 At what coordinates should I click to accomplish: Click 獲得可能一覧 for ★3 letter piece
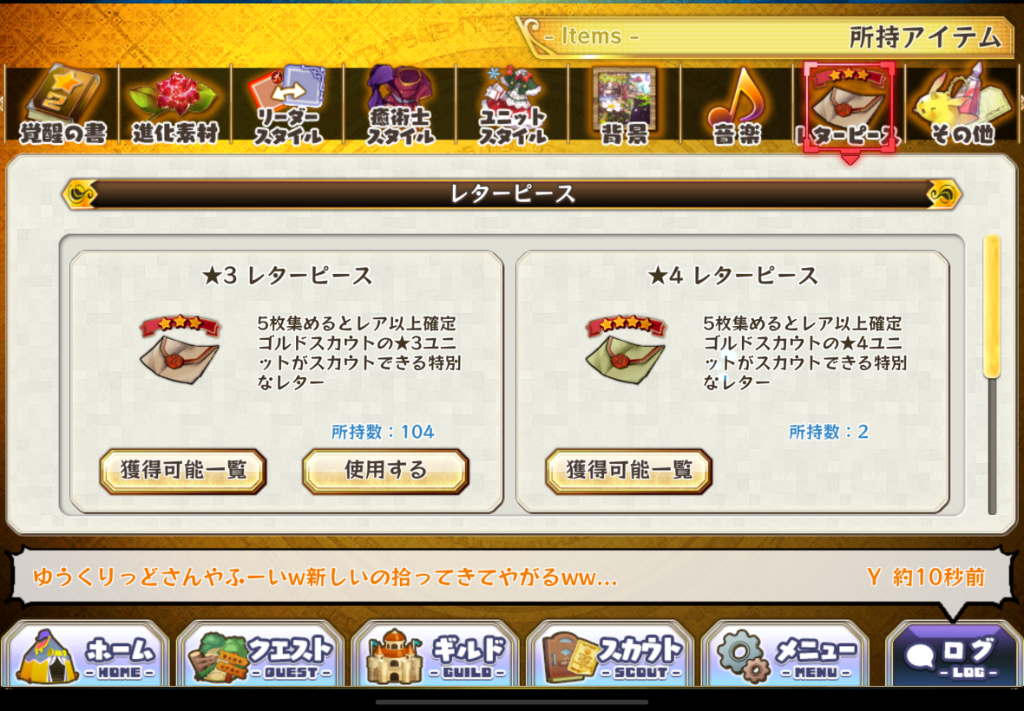coord(183,471)
